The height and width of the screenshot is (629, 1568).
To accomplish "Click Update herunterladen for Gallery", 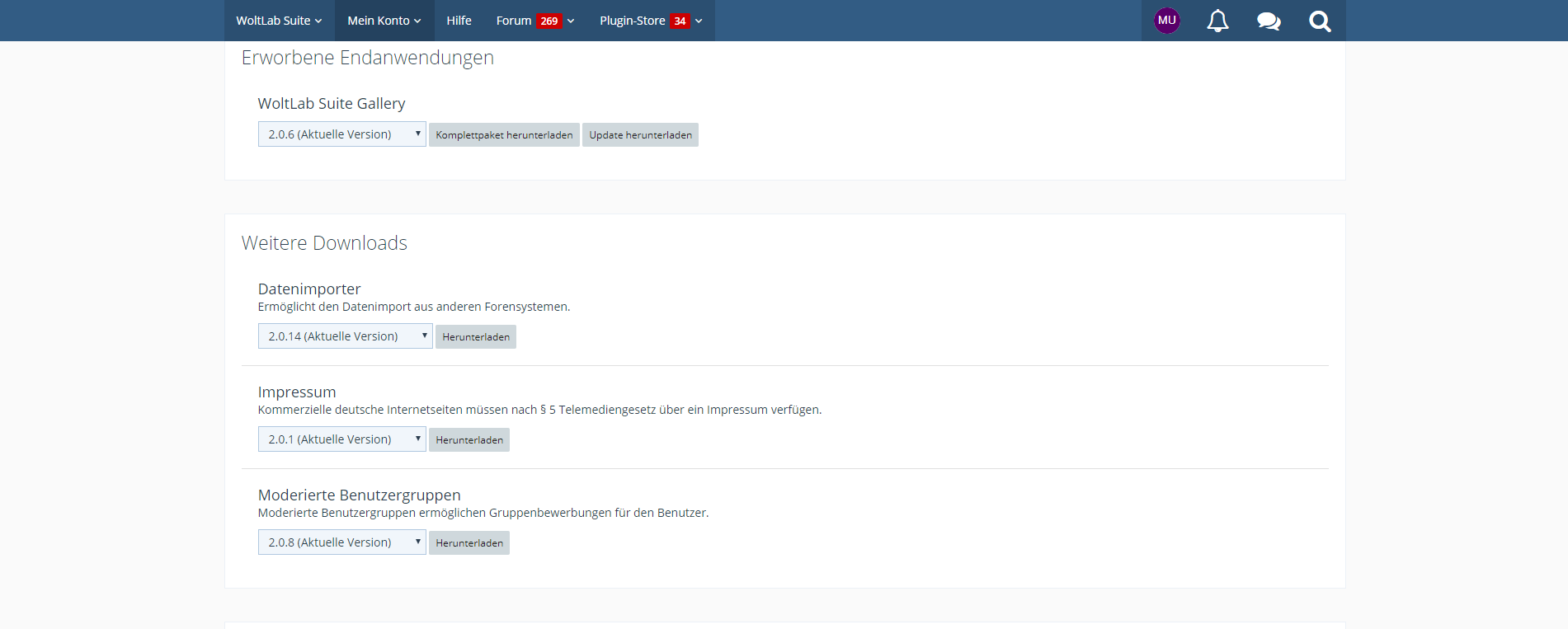I will pos(640,135).
